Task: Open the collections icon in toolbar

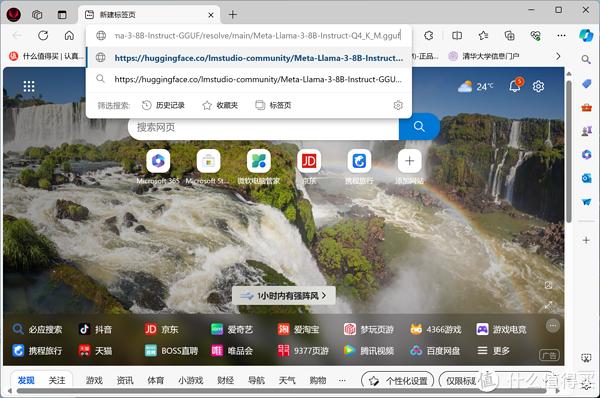Action: click(509, 36)
